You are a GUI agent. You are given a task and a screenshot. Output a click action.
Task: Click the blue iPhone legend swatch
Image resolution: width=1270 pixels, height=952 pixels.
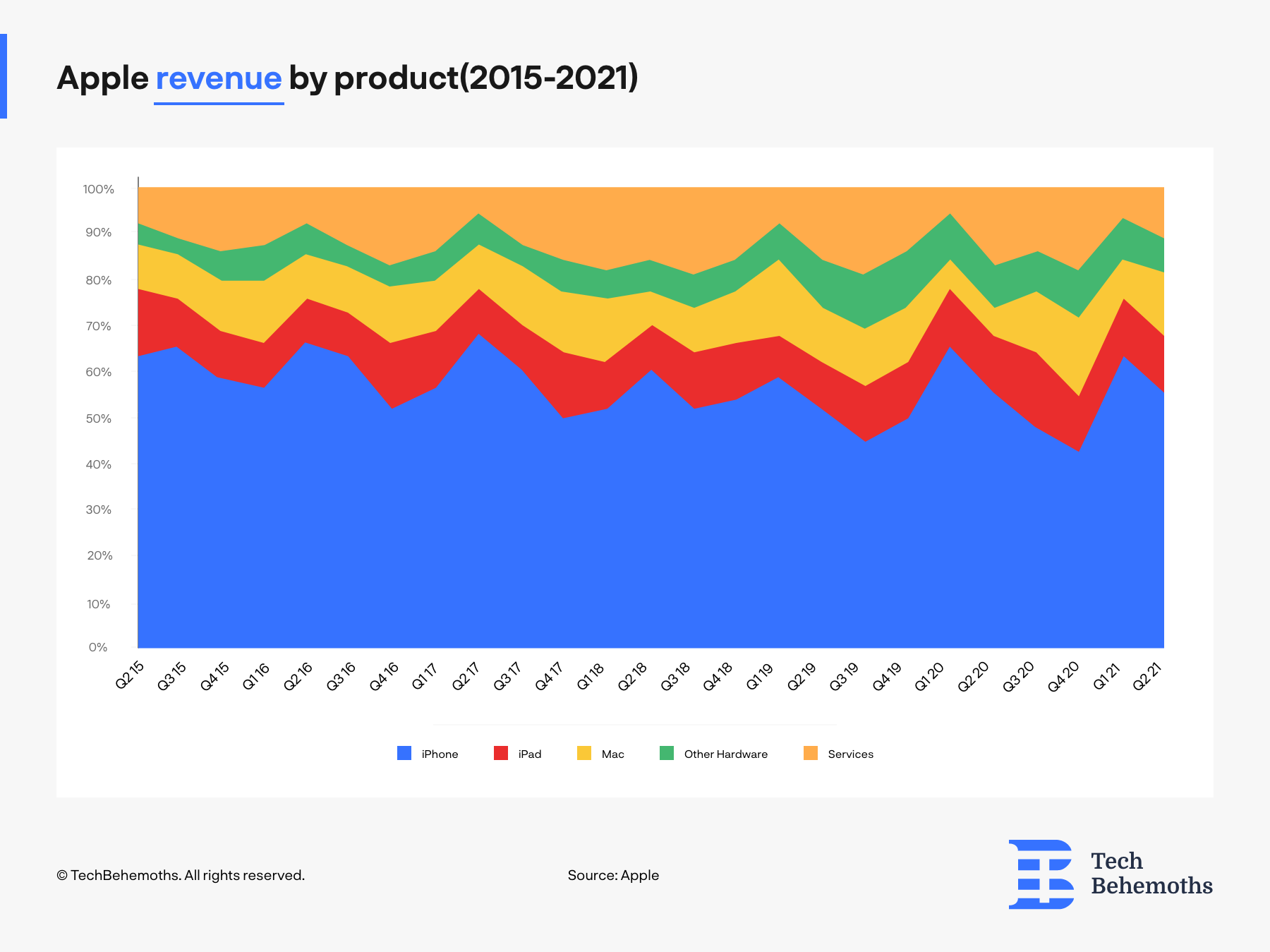pyautogui.click(x=404, y=753)
